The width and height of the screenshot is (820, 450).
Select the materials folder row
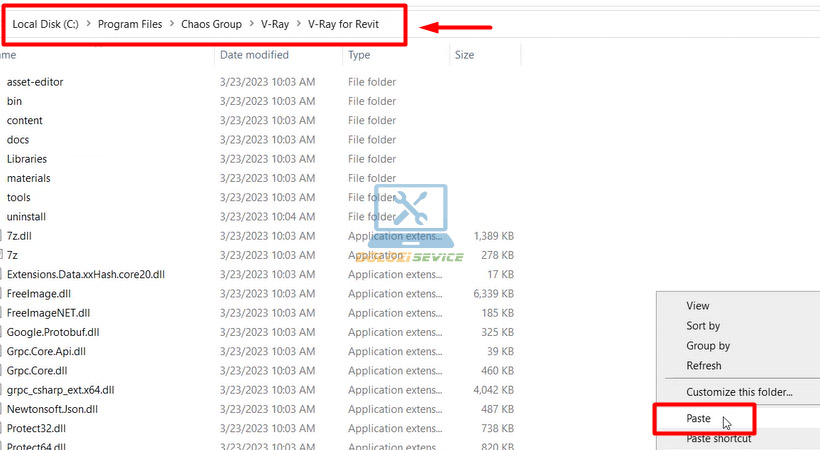pyautogui.click(x=28, y=178)
